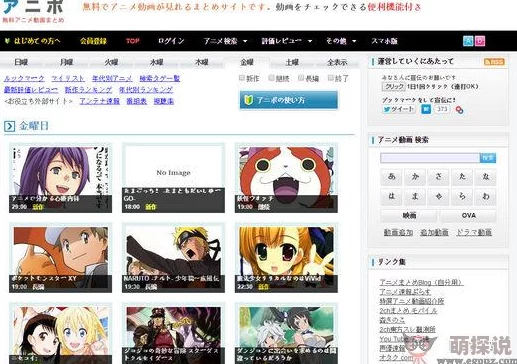This screenshot has width=517, height=364.
Task: Switch to the 火曜 tab
Action: tap(111, 62)
